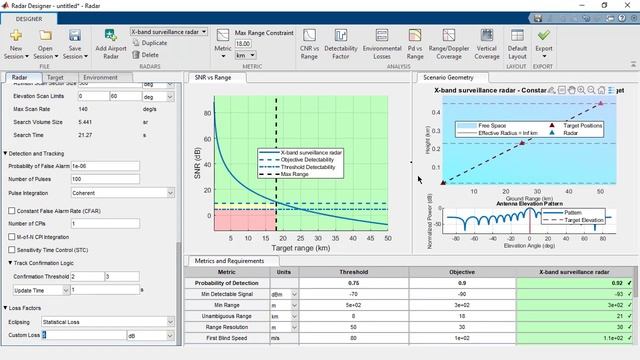640x360 pixels.
Task: Select the DESIGNER ribbon tab
Action: click(29, 19)
